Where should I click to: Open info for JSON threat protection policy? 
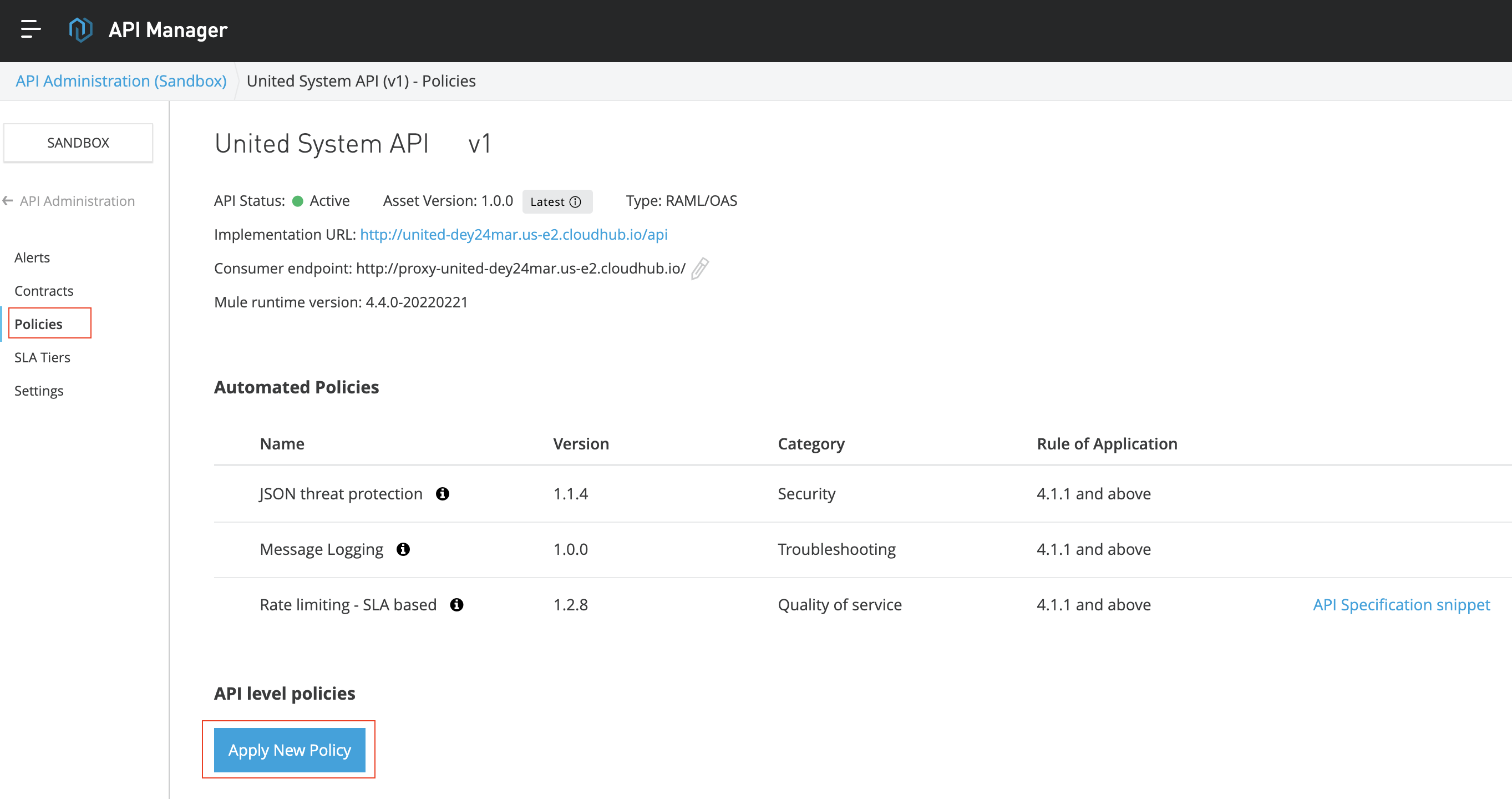[x=444, y=493]
